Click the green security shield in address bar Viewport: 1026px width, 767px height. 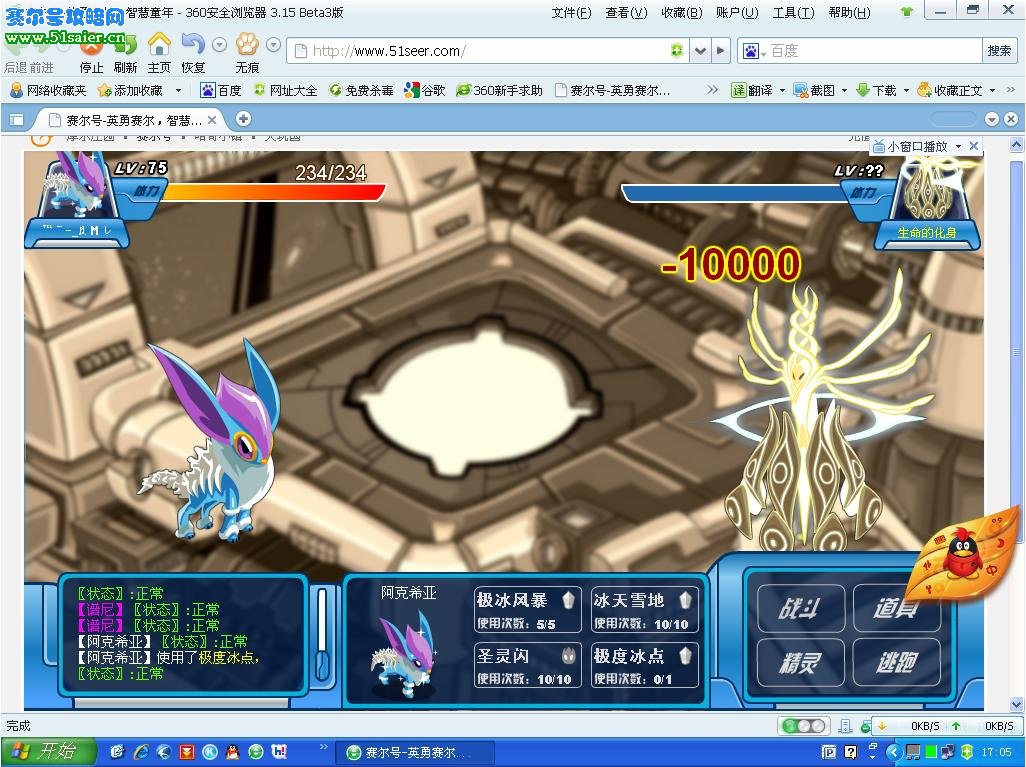677,50
